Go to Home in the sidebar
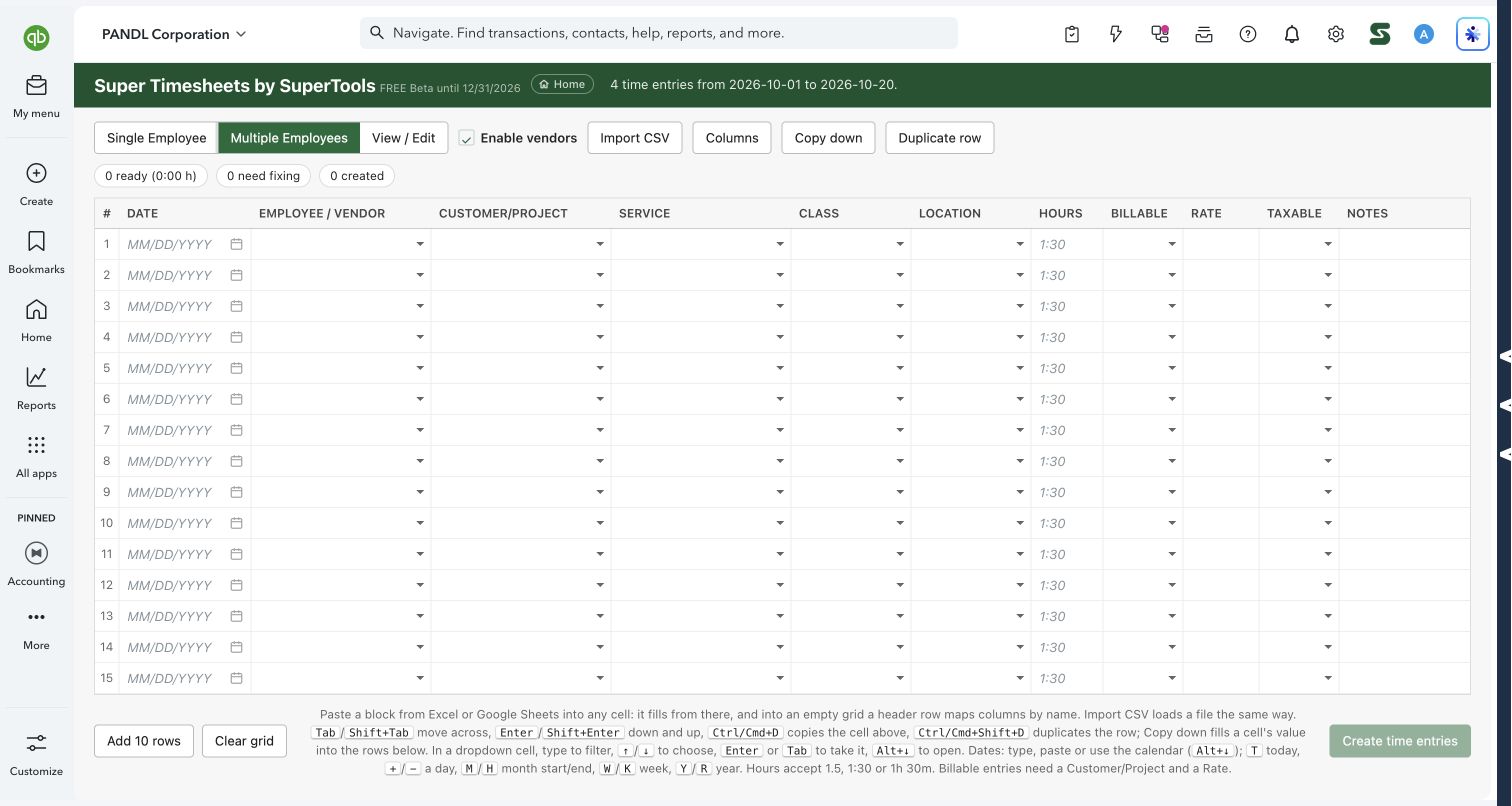This screenshot has height=806, width=1512. point(36,309)
